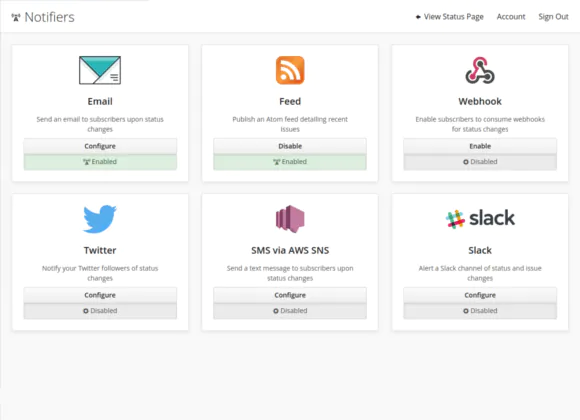Click SMS card's gray Disabled status bar
580x420 pixels.
290,311
